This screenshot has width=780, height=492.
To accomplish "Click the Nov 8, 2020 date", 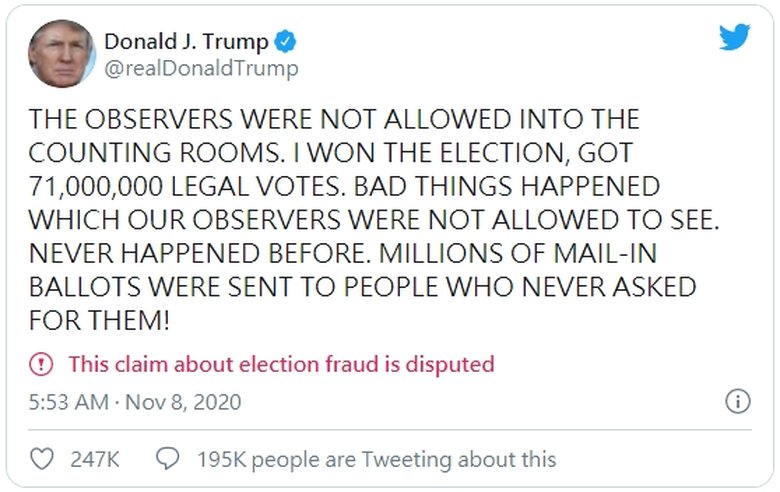I will pyautogui.click(x=186, y=403).
